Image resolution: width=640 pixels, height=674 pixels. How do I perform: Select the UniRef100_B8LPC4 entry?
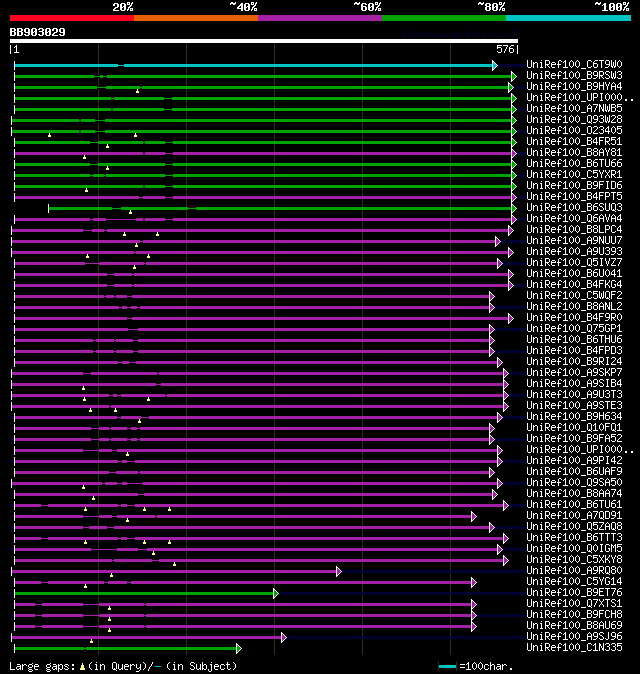coord(574,230)
